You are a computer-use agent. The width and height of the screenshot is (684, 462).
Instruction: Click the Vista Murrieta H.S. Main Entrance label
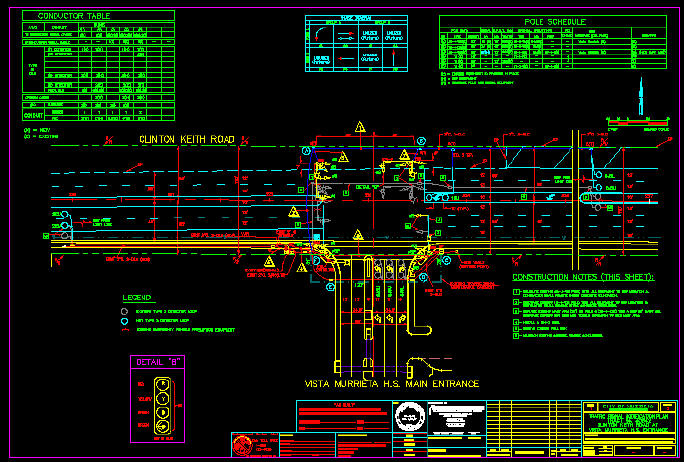[x=392, y=383]
